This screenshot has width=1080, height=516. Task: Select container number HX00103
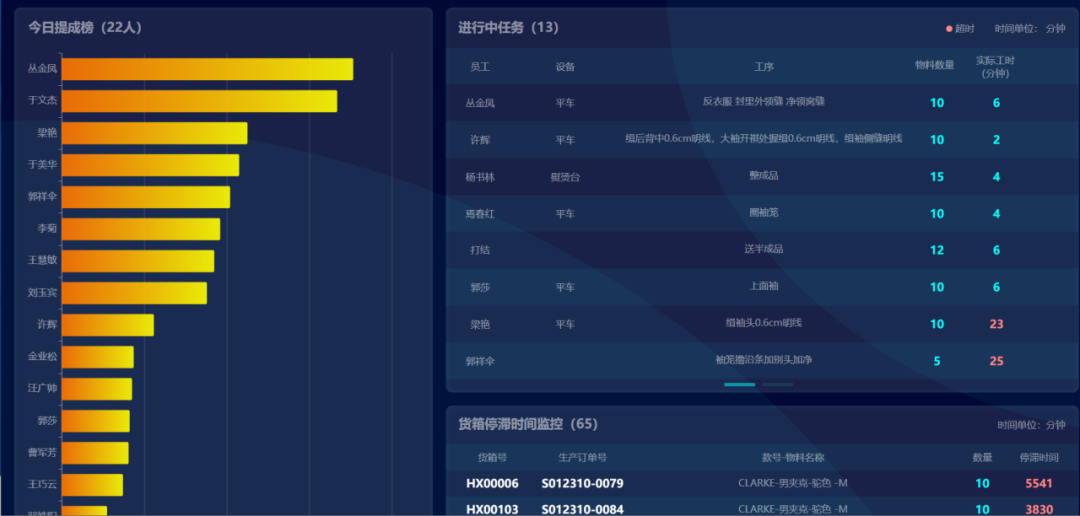492,509
